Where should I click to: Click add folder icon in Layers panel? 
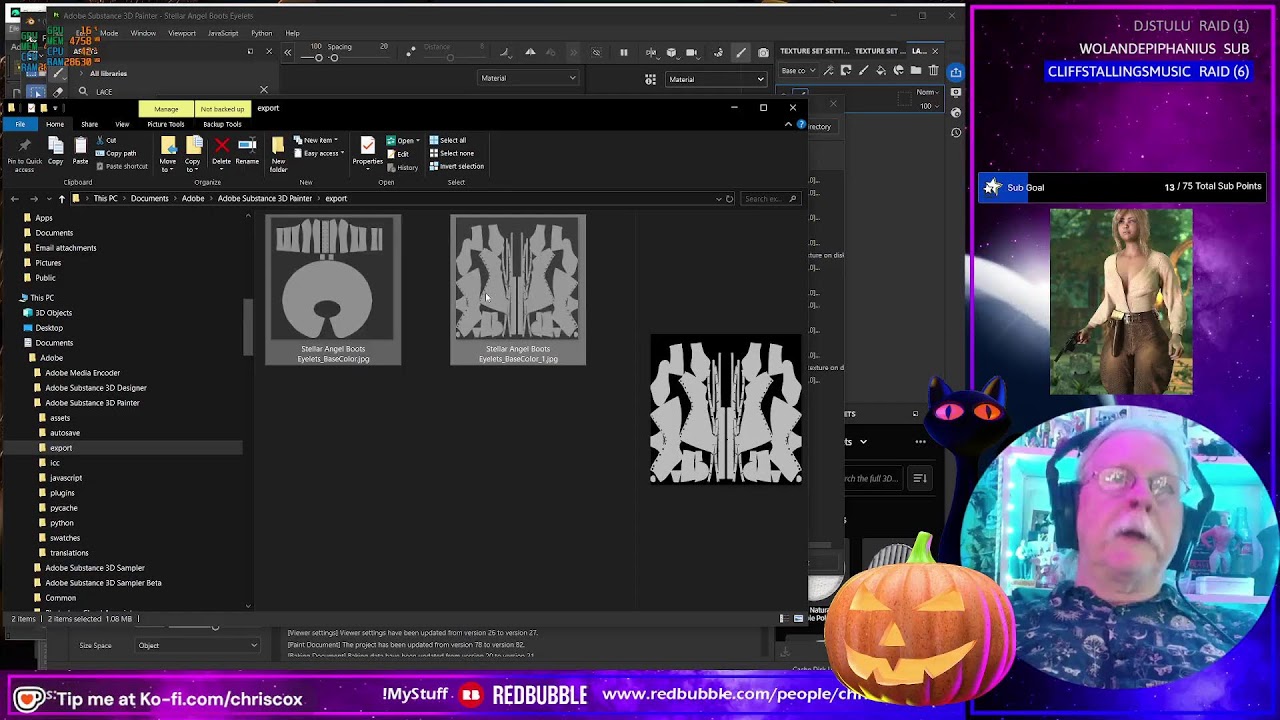[x=915, y=70]
